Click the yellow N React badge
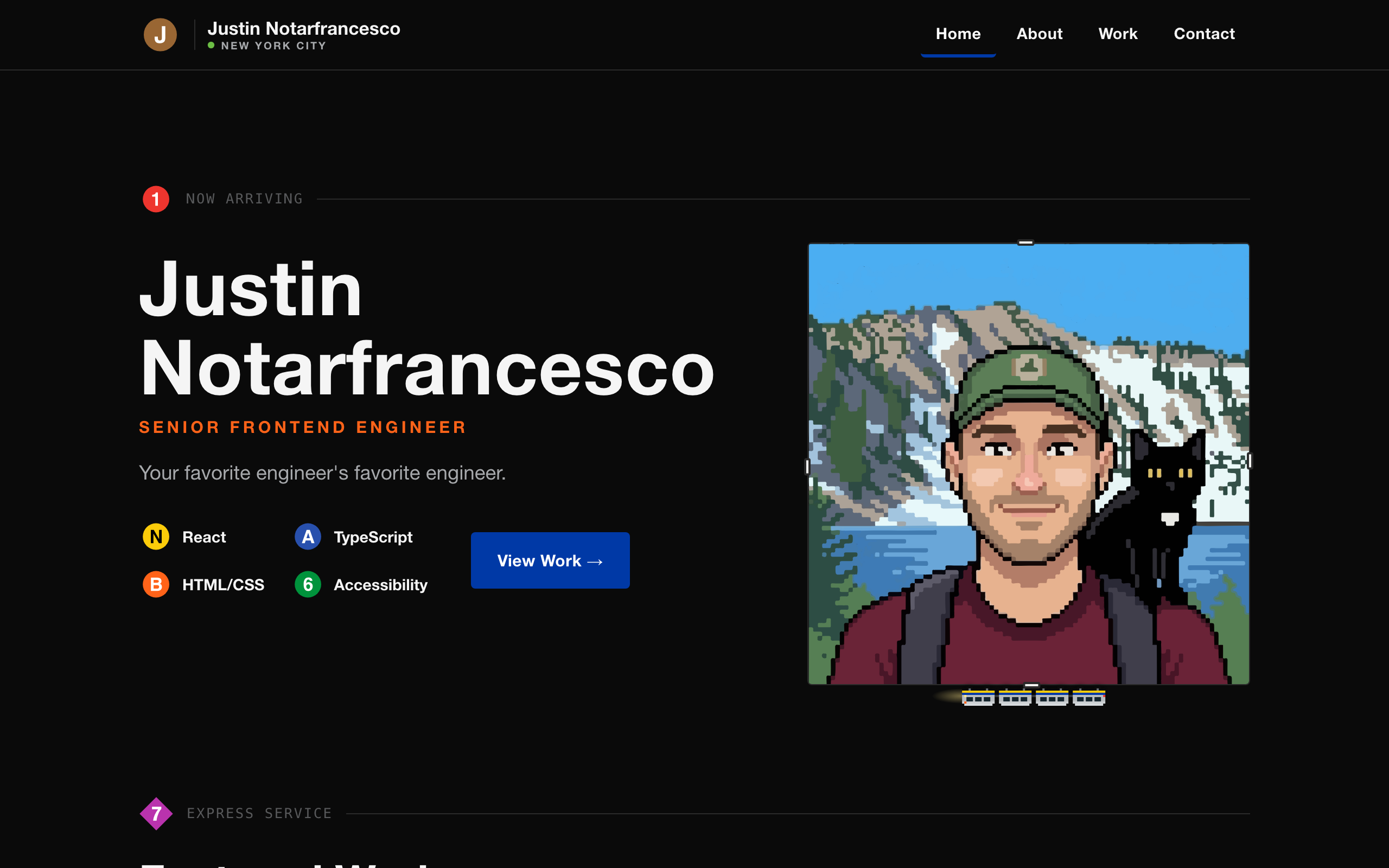The width and height of the screenshot is (1389, 868). click(156, 537)
